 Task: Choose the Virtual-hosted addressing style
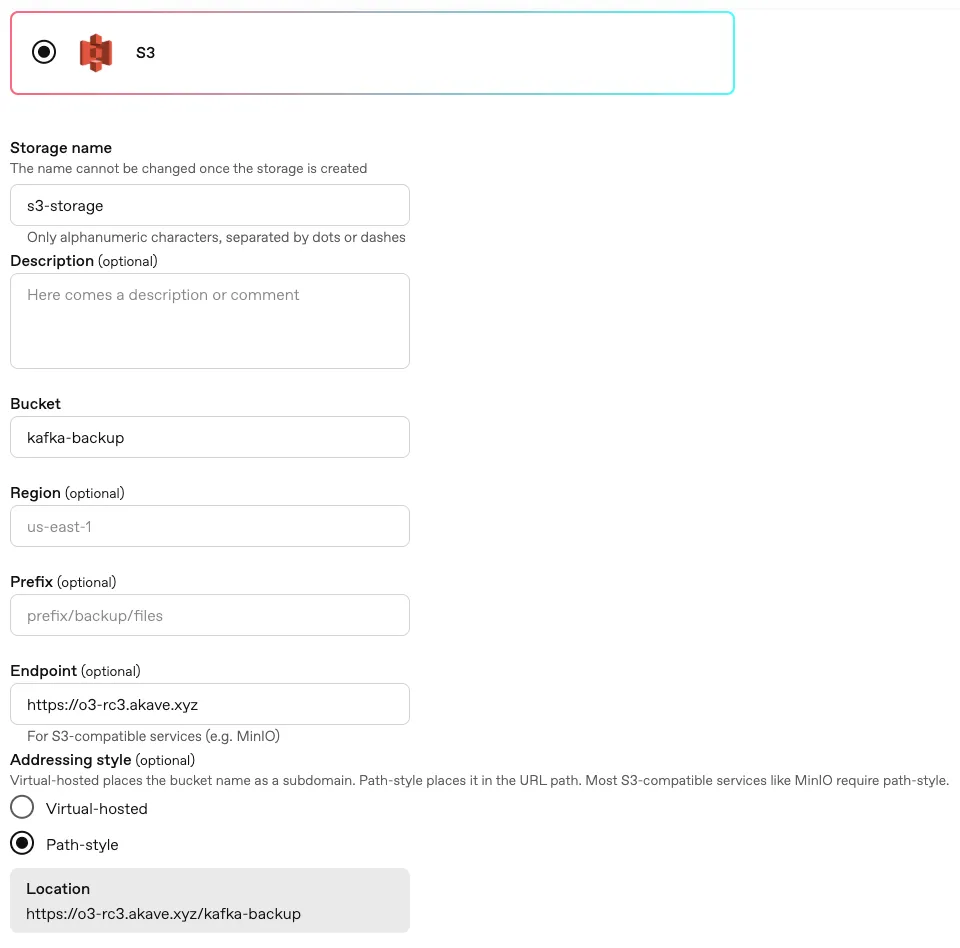pos(22,807)
